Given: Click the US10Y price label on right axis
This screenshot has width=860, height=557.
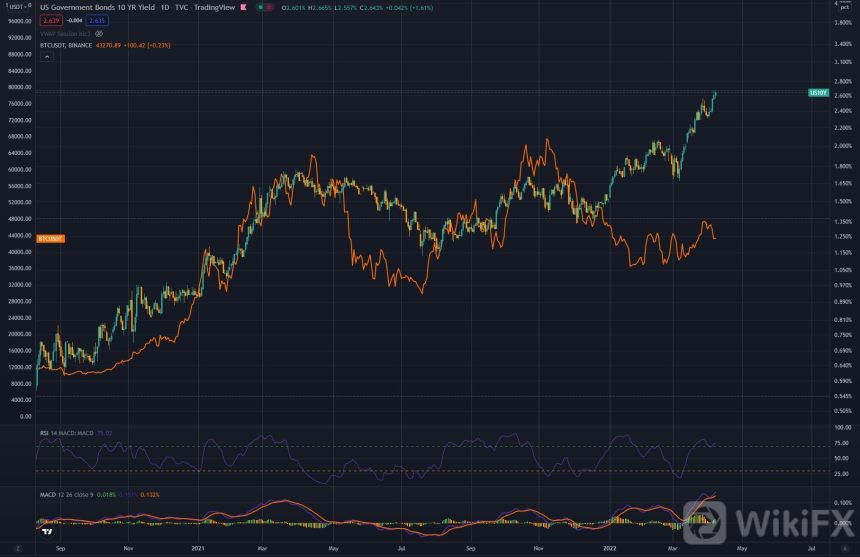Looking at the screenshot, I should click(818, 92).
